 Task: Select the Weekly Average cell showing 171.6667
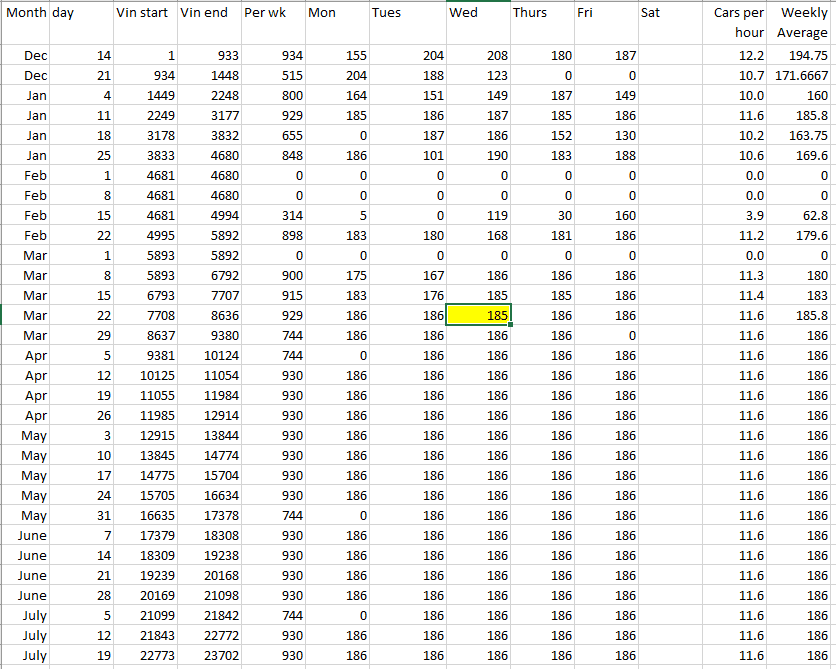802,76
